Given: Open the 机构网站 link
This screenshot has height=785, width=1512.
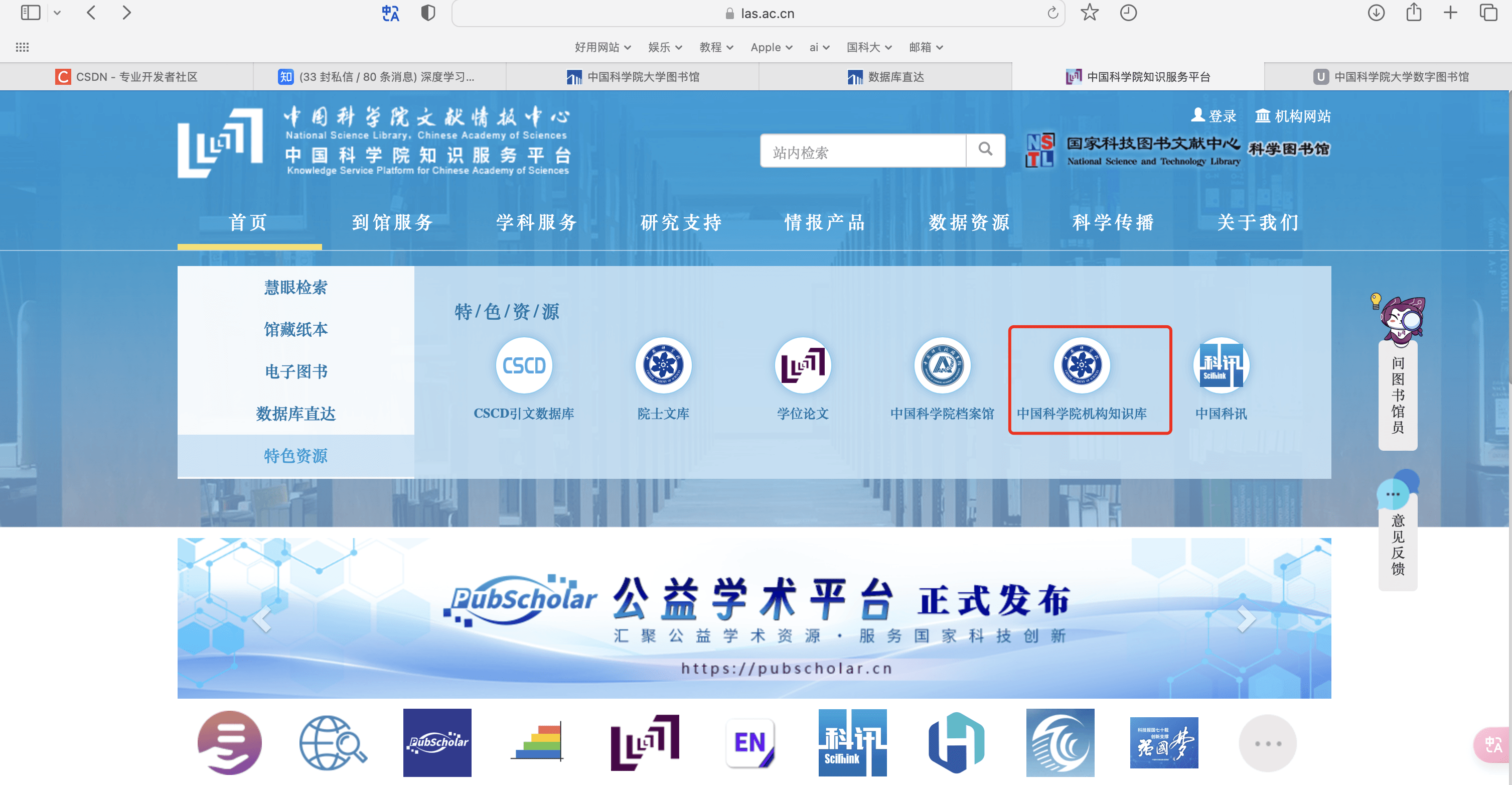Looking at the screenshot, I should 1292,115.
